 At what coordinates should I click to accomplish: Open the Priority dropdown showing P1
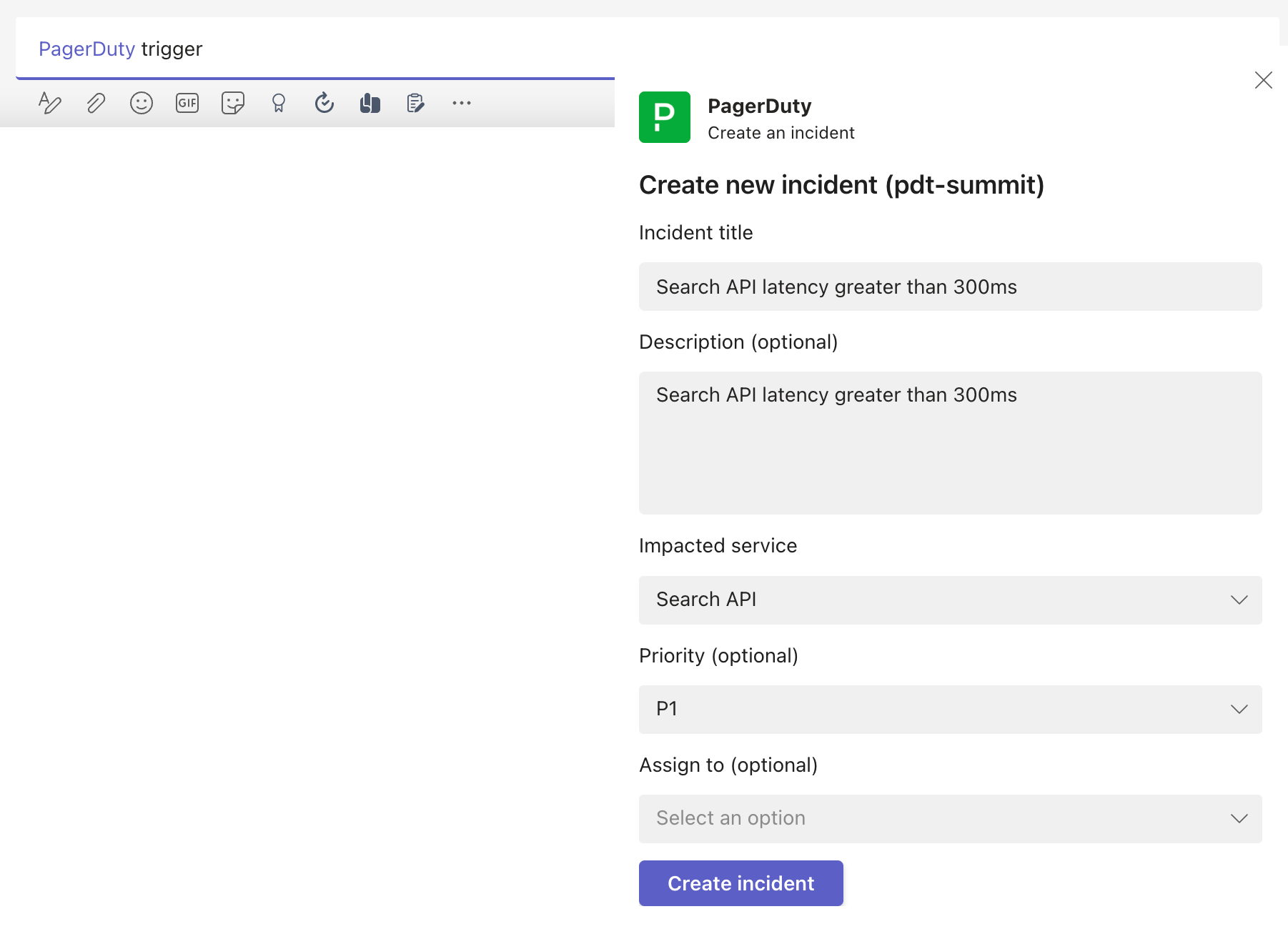[x=951, y=710]
